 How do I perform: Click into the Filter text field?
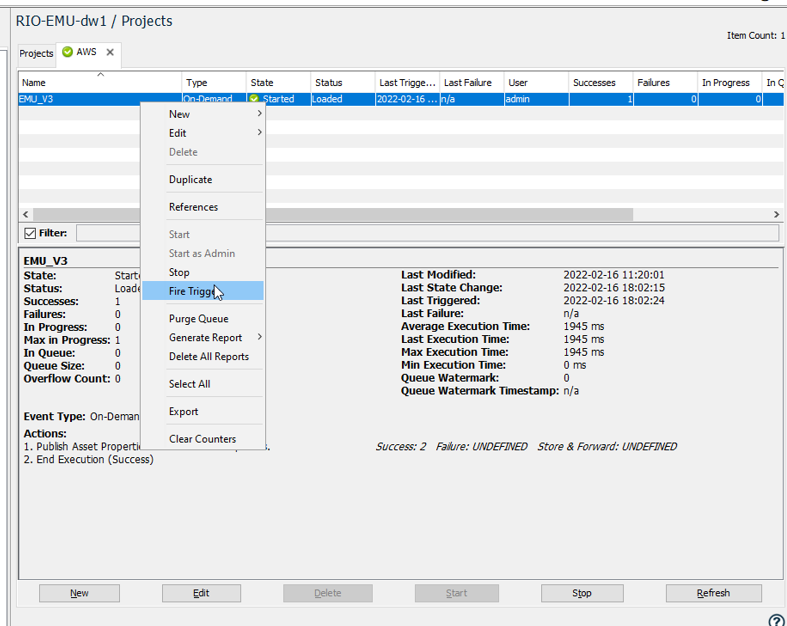coord(427,233)
